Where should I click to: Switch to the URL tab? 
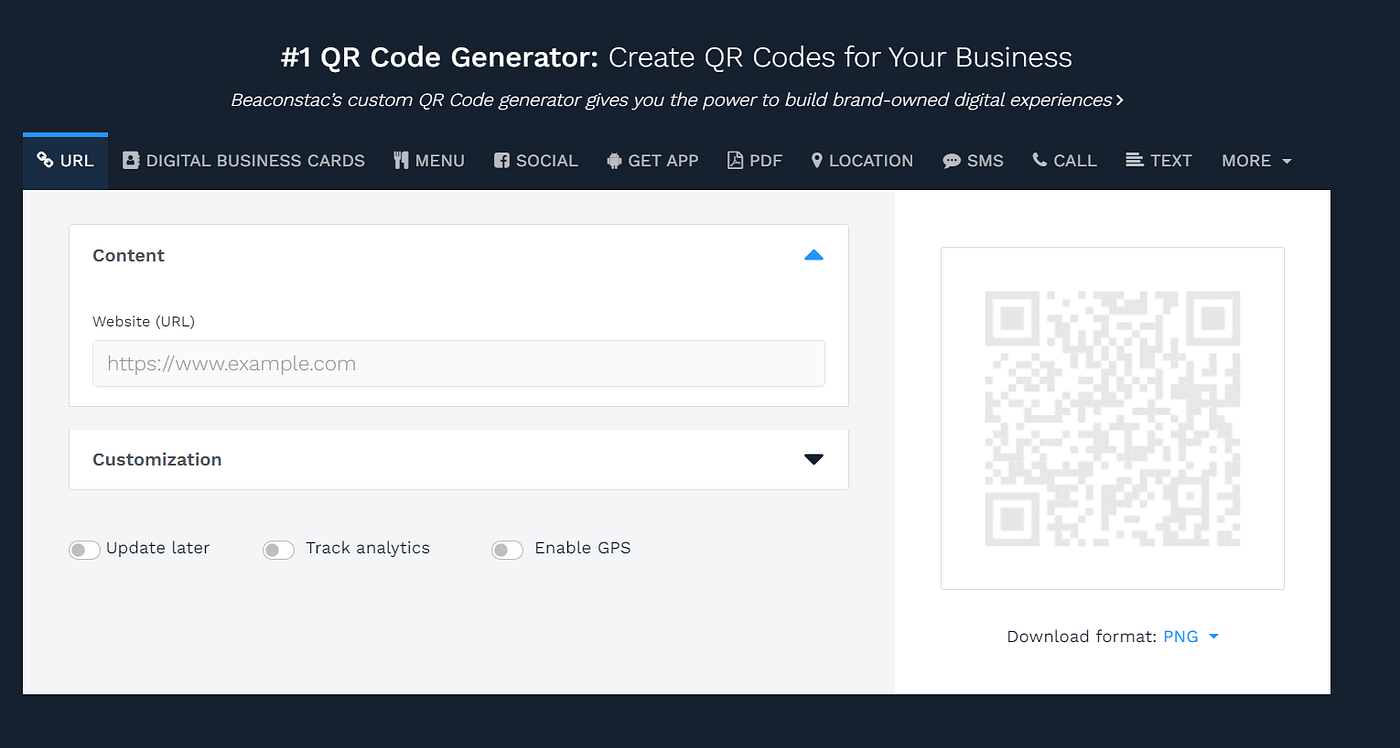point(64,160)
